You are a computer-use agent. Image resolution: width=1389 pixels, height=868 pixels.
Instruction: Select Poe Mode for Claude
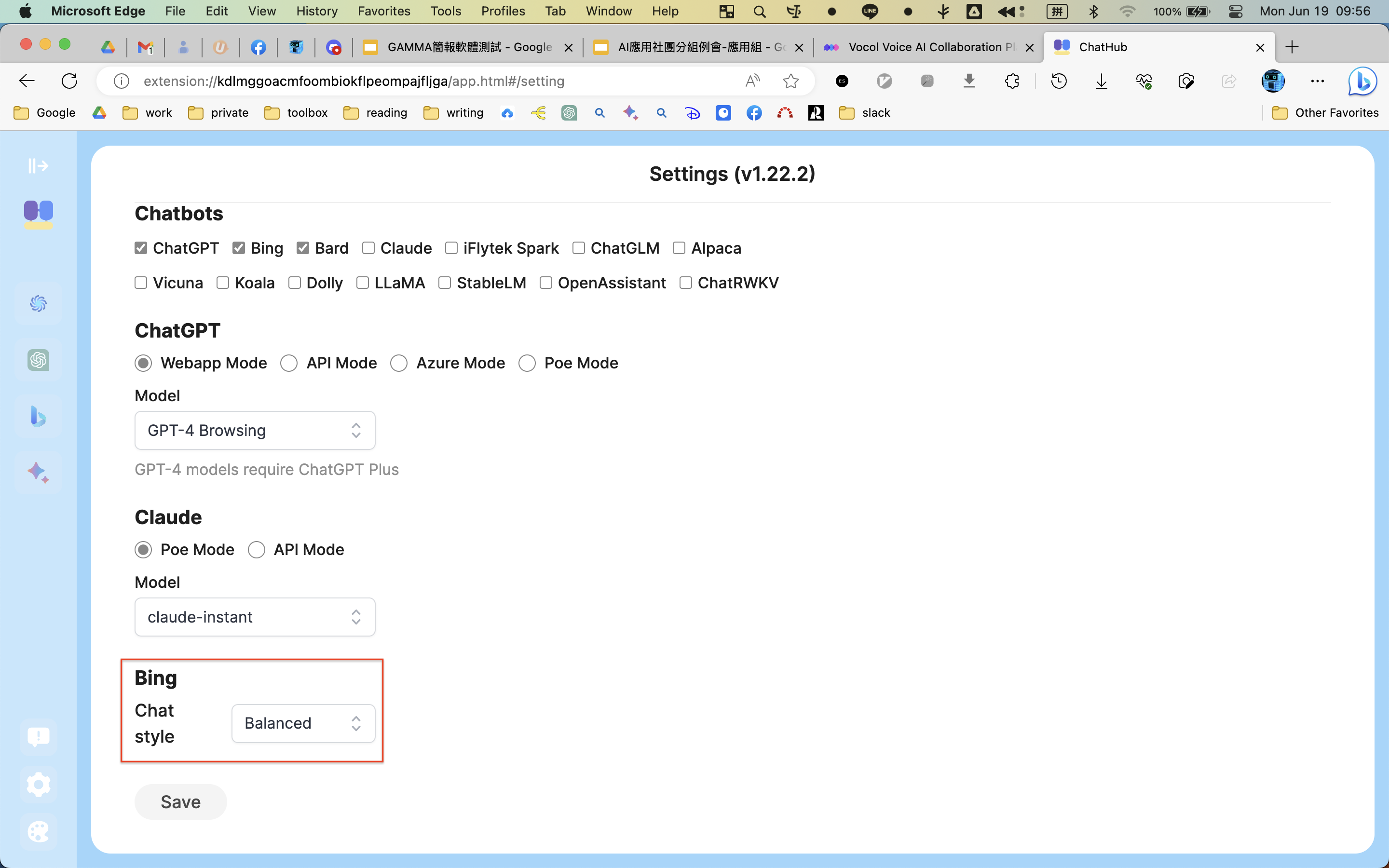click(144, 549)
